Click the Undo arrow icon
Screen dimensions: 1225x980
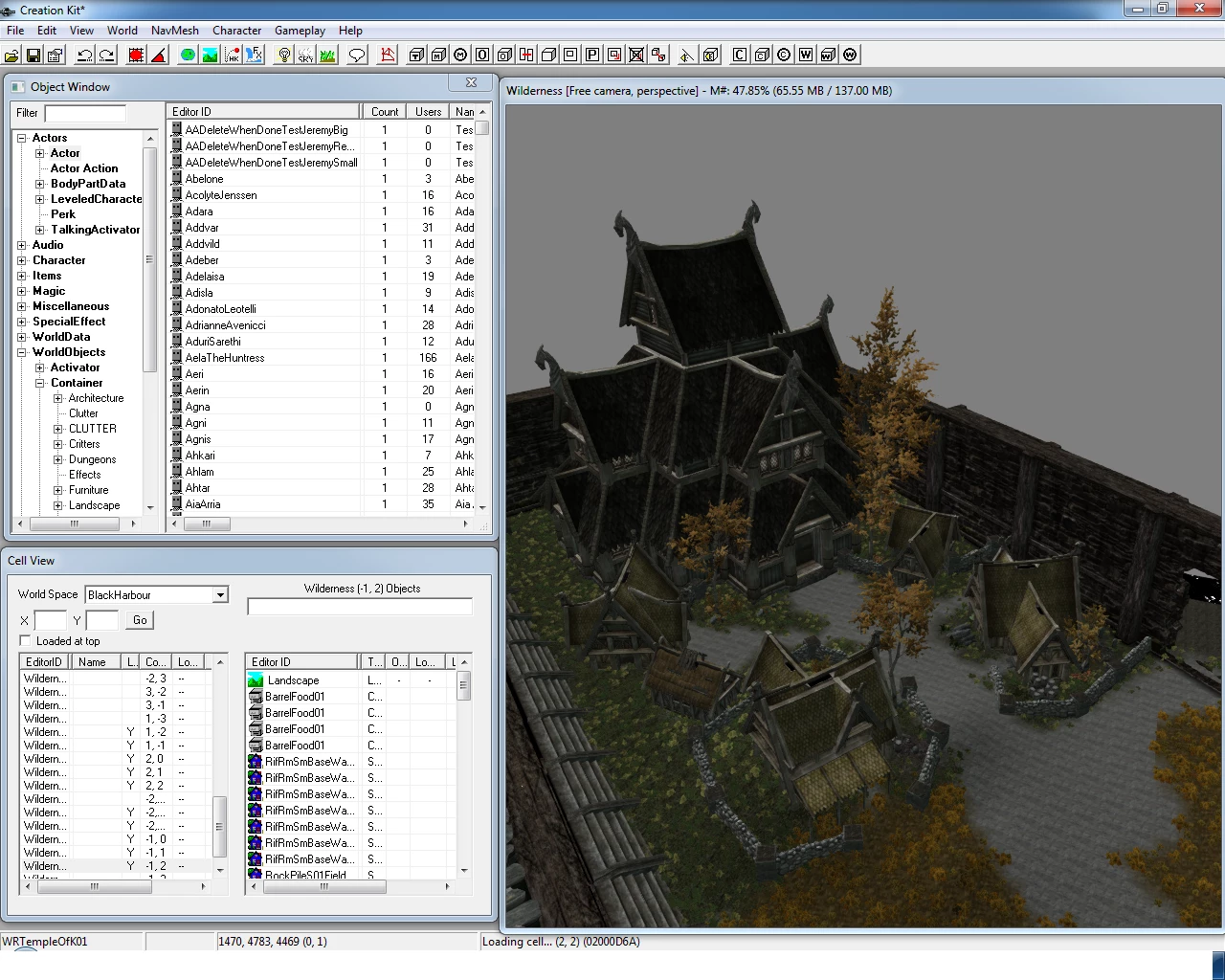[84, 56]
